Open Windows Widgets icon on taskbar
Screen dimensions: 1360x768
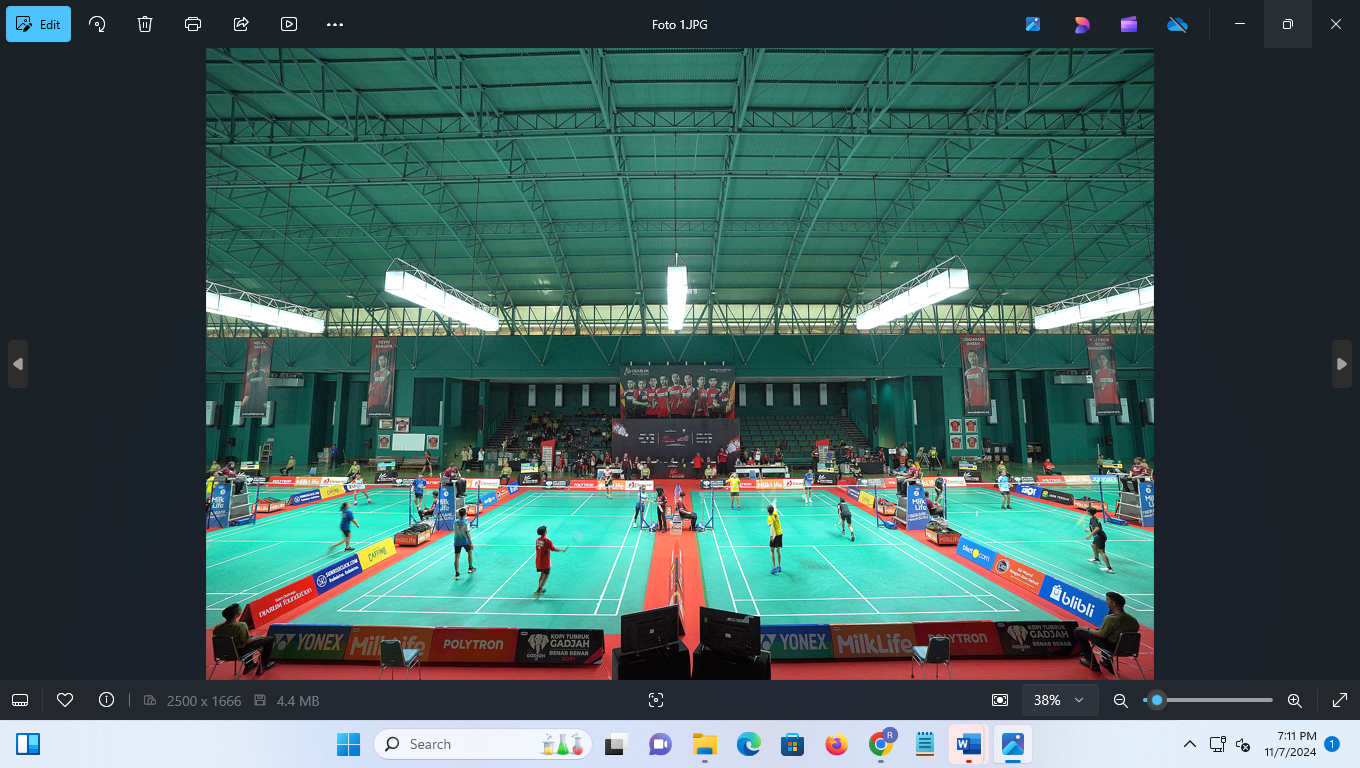click(28, 744)
